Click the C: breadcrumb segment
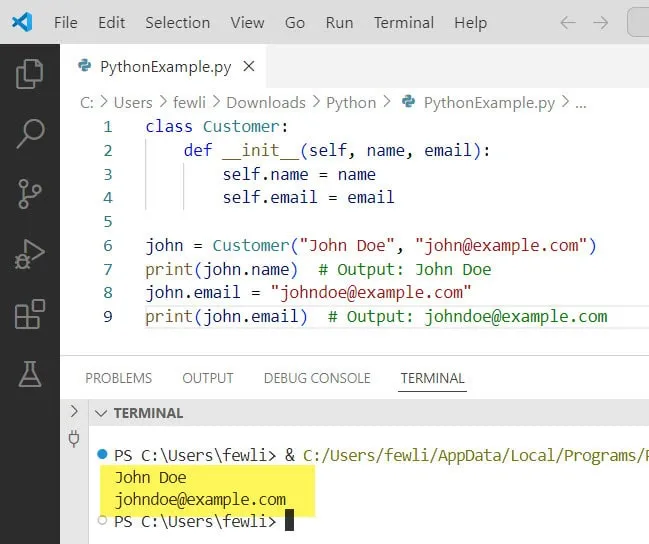Image resolution: width=649 pixels, height=544 pixels. pyautogui.click(x=87, y=103)
